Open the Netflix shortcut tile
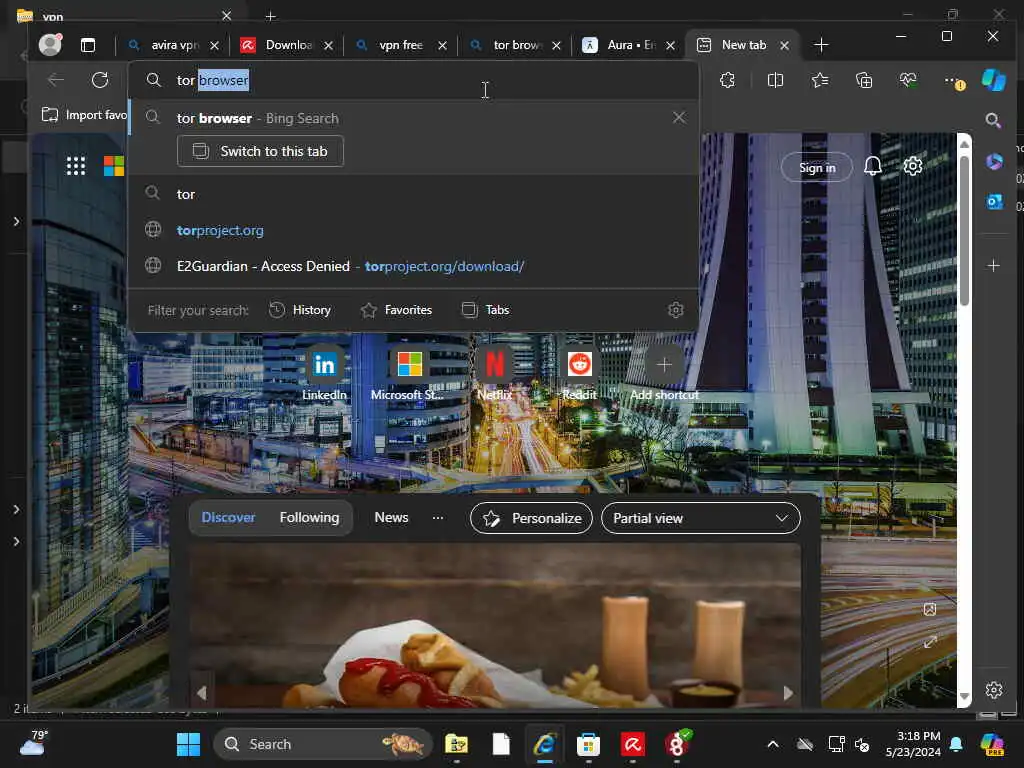 pyautogui.click(x=494, y=374)
